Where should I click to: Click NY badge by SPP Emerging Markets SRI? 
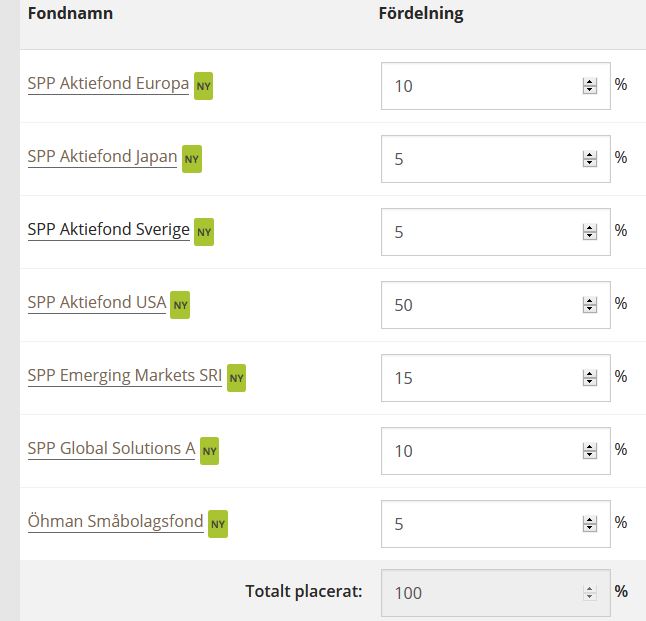(236, 378)
